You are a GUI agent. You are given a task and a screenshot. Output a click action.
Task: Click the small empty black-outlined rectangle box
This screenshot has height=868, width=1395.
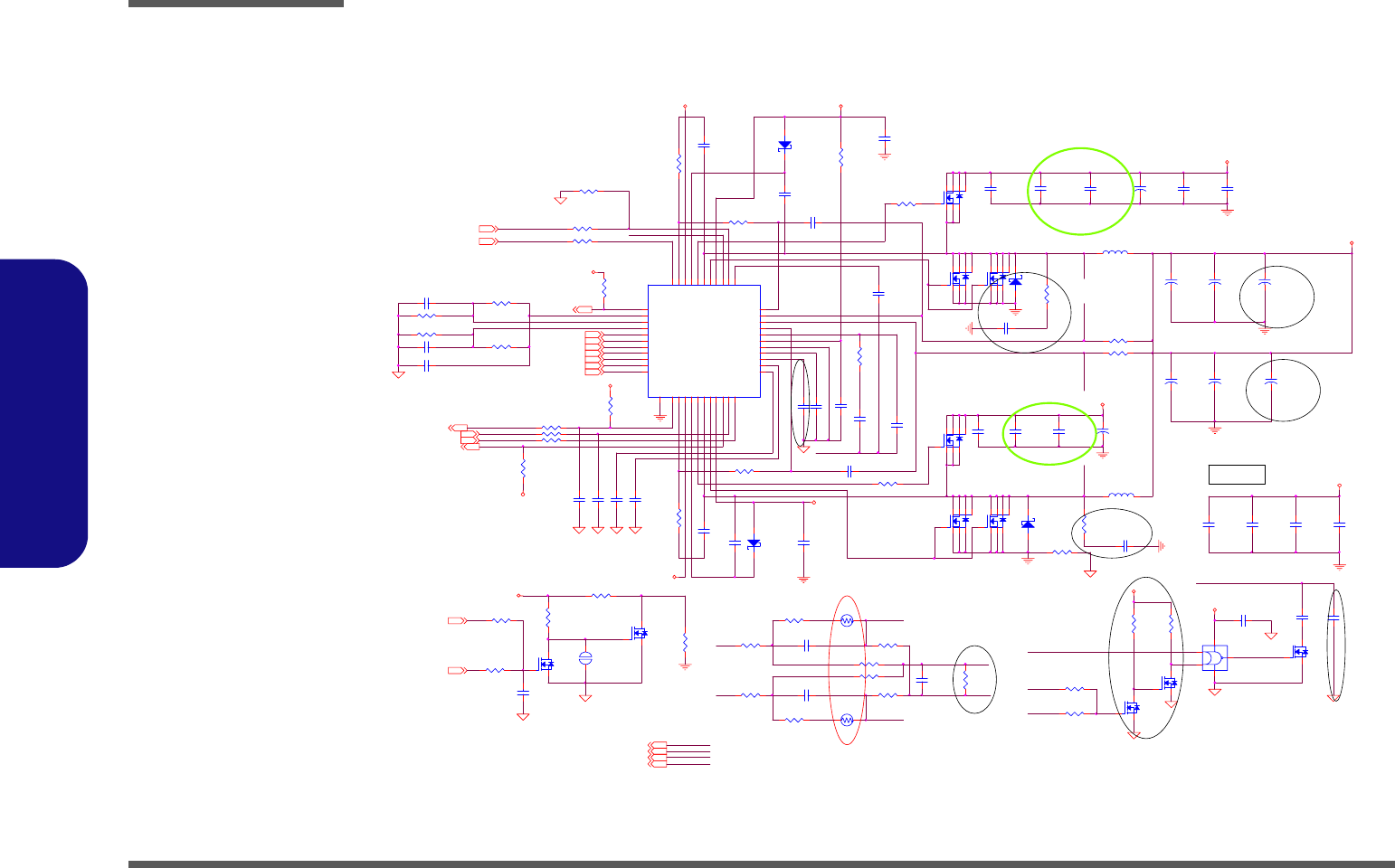[x=1237, y=474]
